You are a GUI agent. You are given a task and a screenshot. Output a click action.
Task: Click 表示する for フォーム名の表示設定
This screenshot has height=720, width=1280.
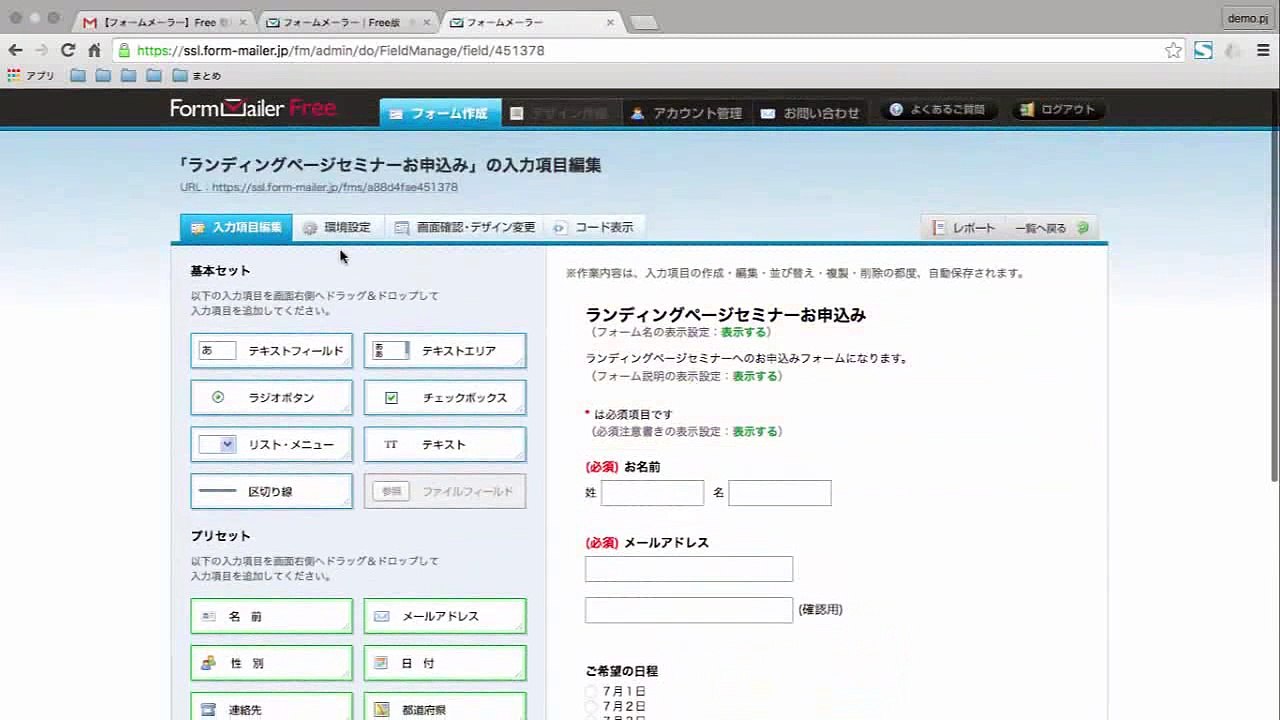click(743, 332)
